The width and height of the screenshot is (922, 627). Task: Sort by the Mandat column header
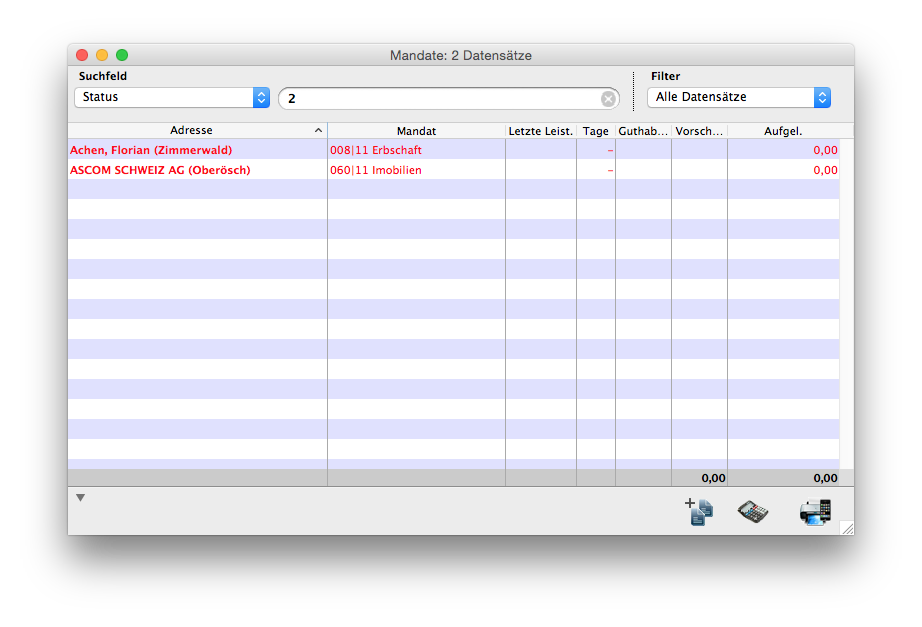pos(416,131)
